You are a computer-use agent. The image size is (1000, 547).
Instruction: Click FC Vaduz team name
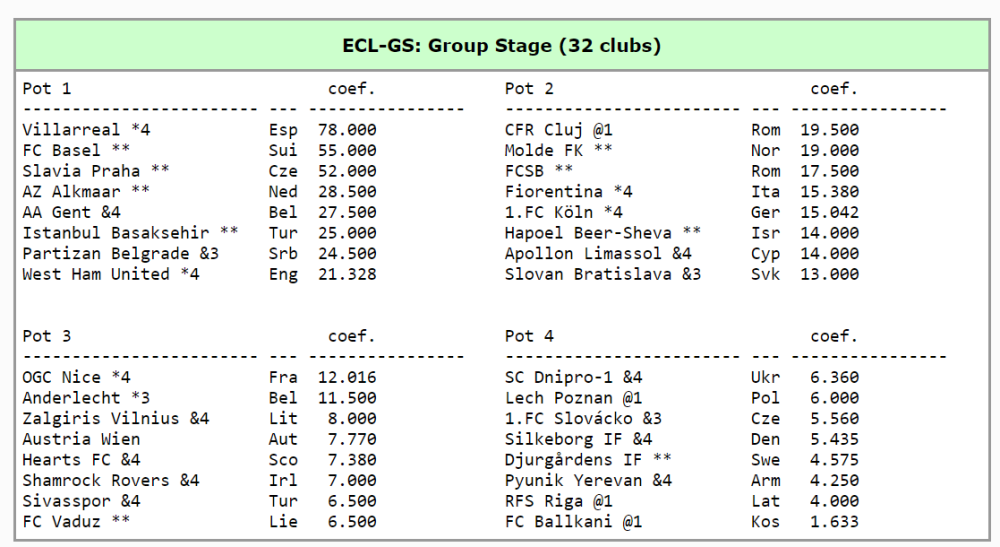coord(62,522)
